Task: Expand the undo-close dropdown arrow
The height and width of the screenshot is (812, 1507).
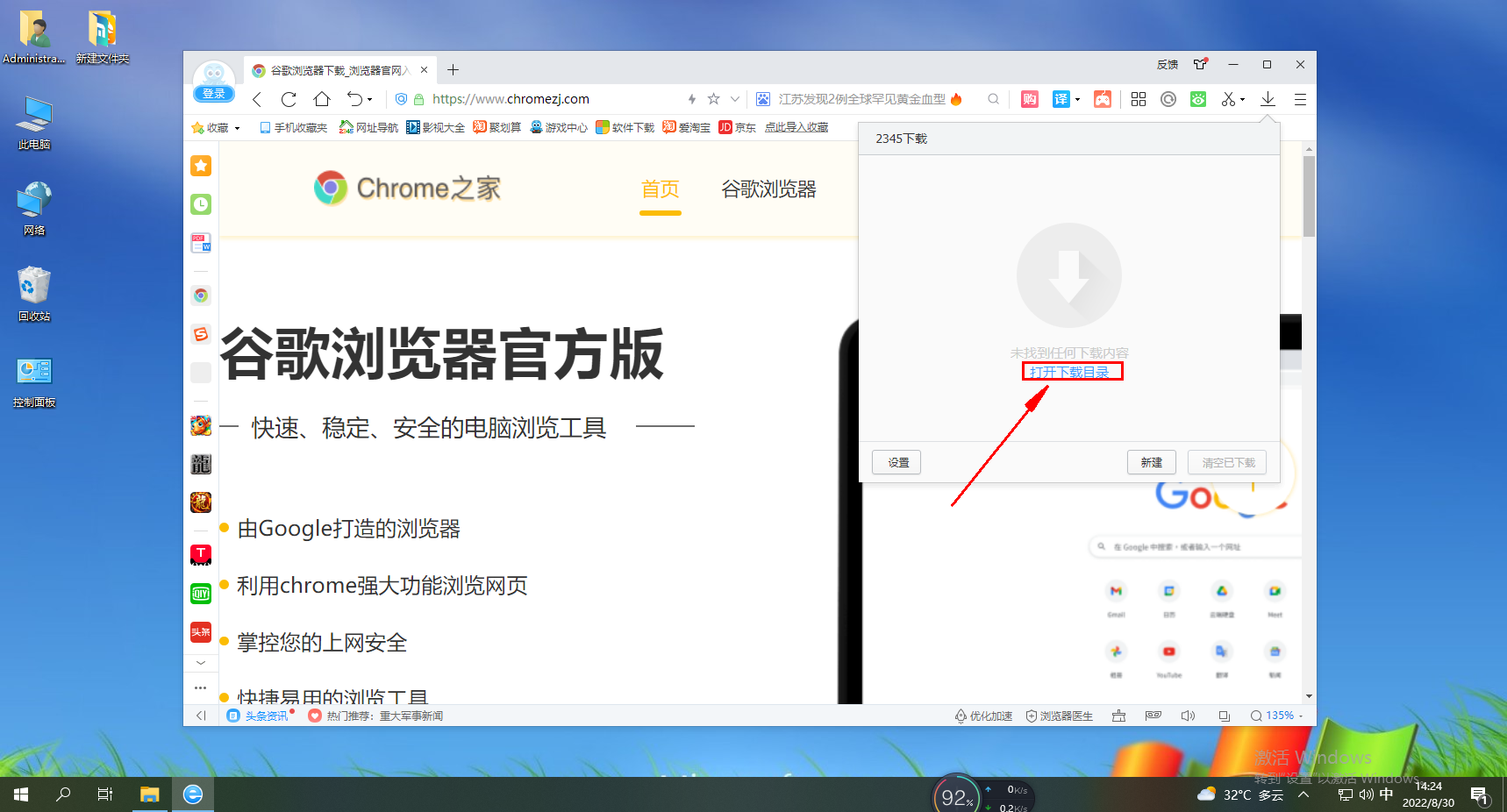Action: (x=369, y=100)
